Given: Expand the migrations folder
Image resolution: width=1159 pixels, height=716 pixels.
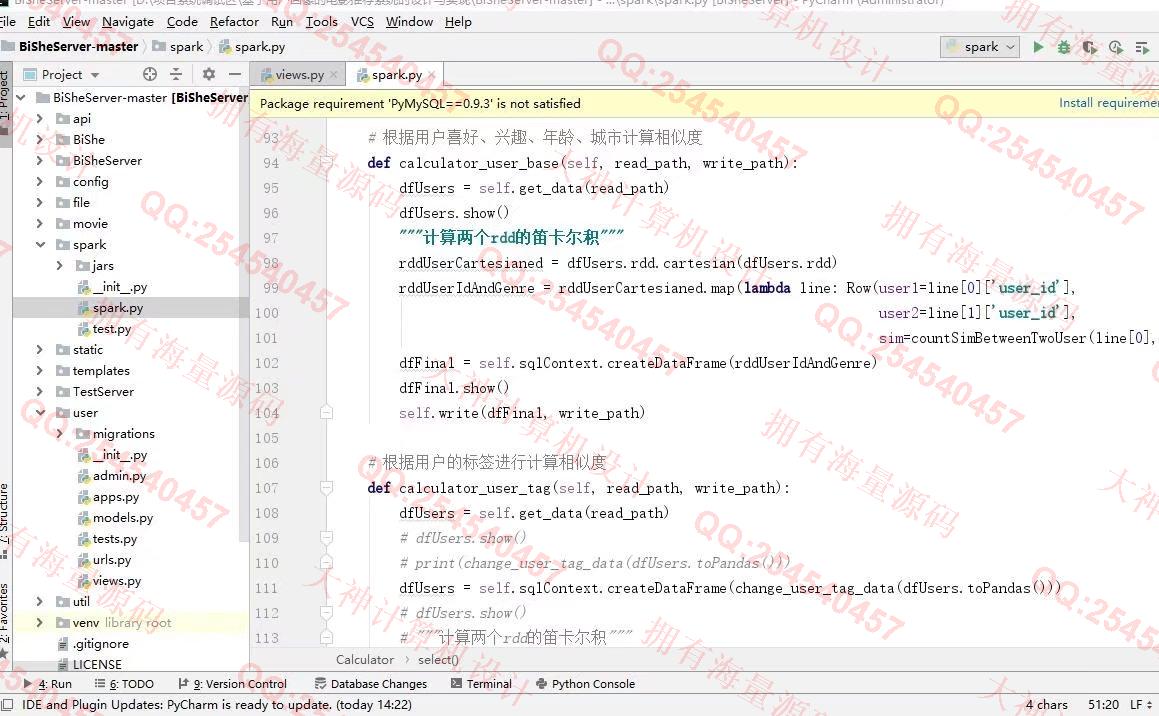Looking at the screenshot, I should point(60,433).
